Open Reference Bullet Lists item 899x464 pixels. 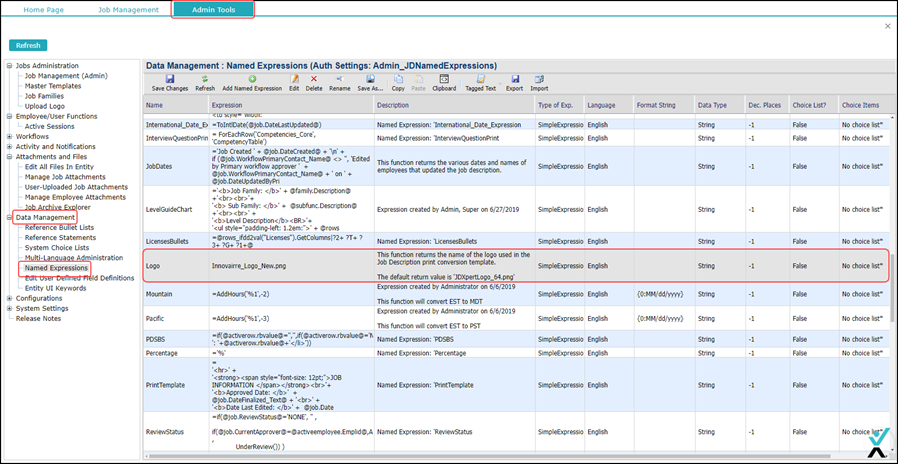(60, 228)
